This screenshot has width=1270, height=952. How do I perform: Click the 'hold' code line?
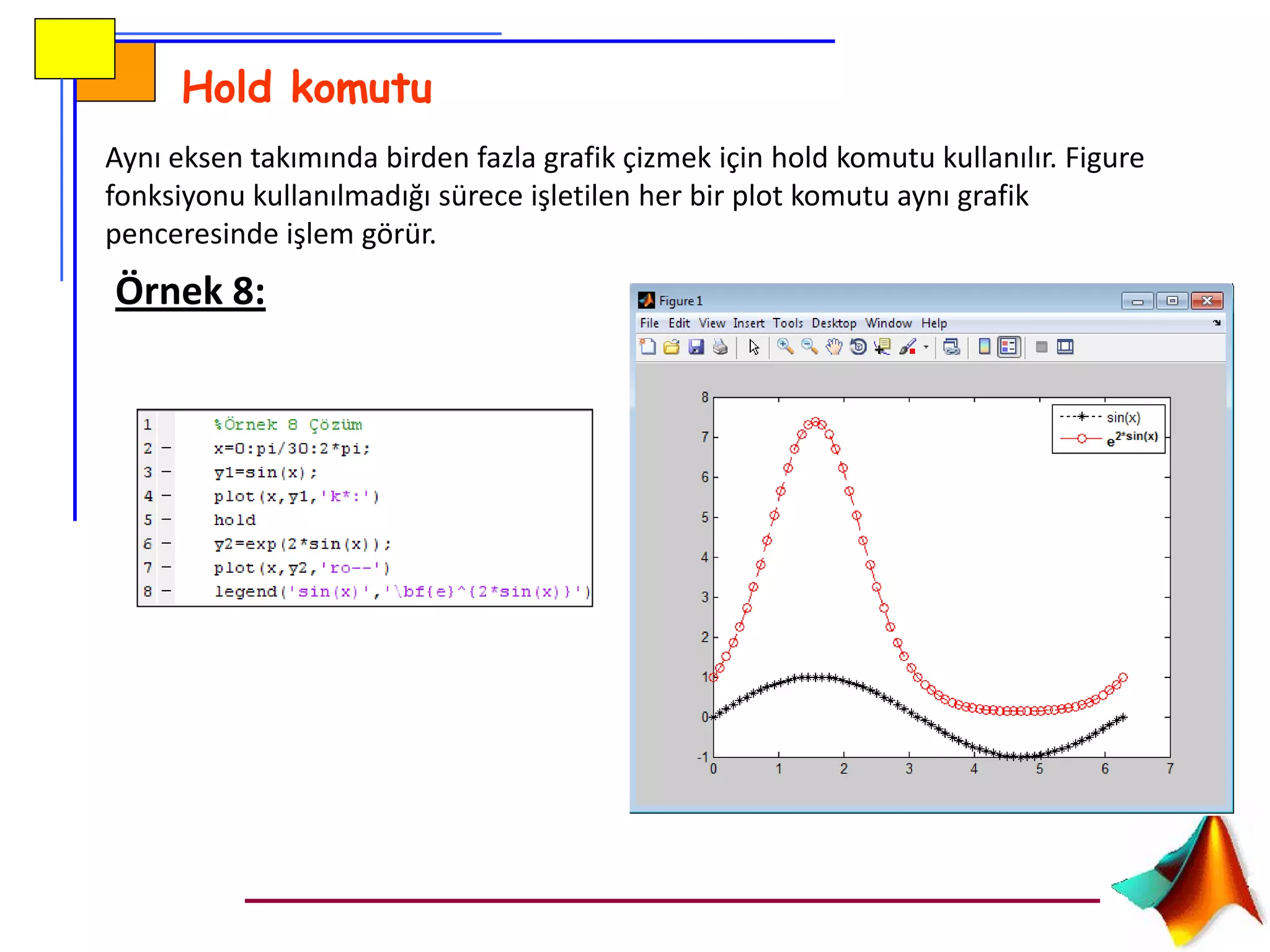[234, 520]
